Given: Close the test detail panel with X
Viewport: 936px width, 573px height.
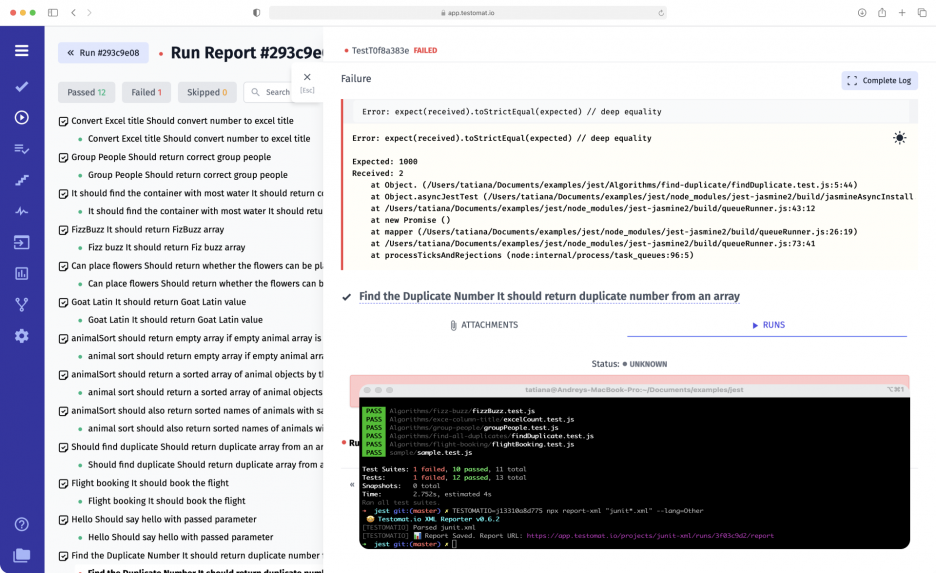Looking at the screenshot, I should coord(307,77).
